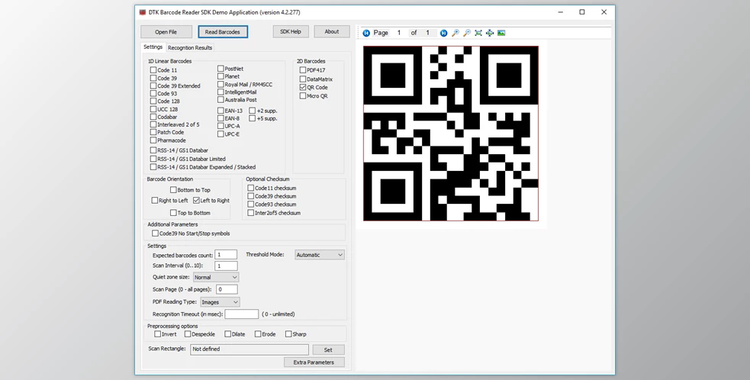Open the Quiet zone size dropdown

216,277
